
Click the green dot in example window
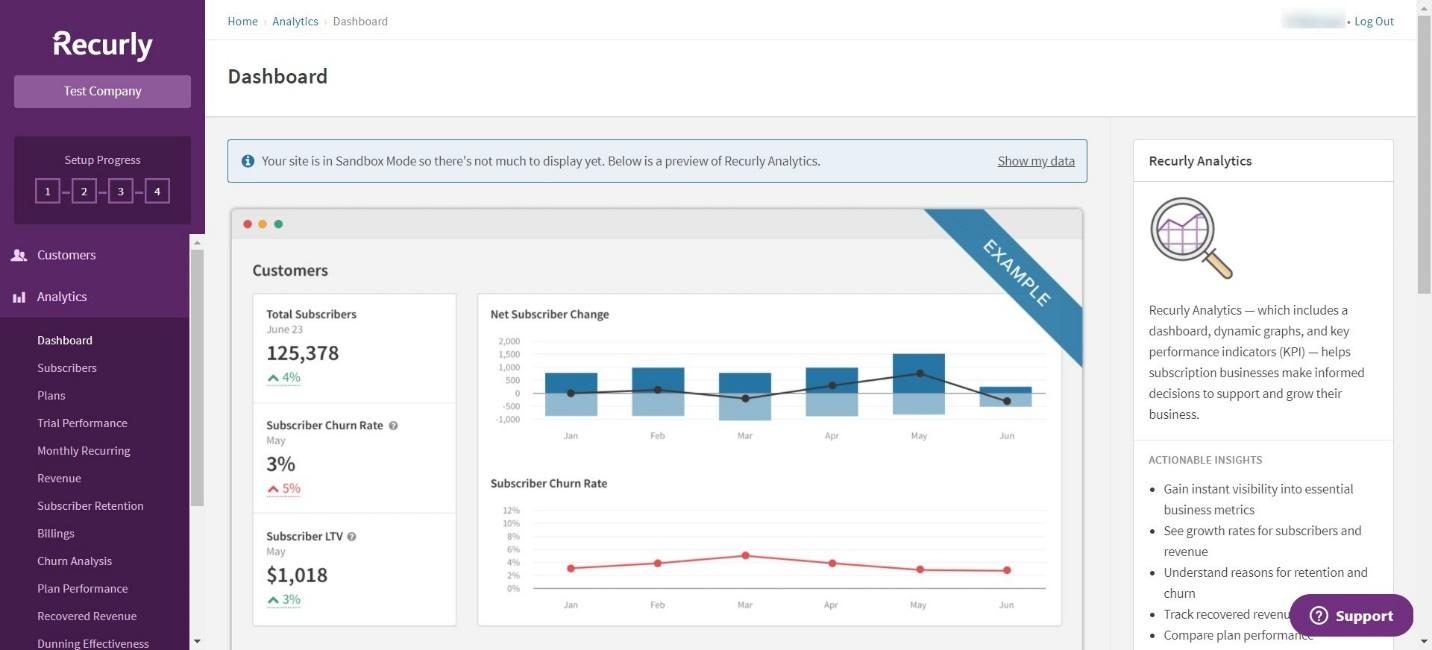(x=278, y=224)
